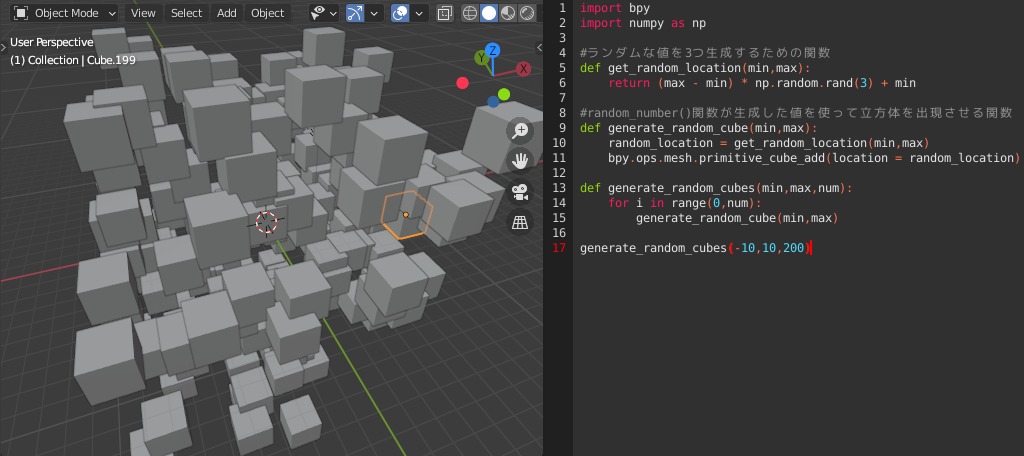The height and width of the screenshot is (456, 1024).
Task: Place cursor at end of generate_random_cubes(-10,10,200)
Action: pos(810,248)
